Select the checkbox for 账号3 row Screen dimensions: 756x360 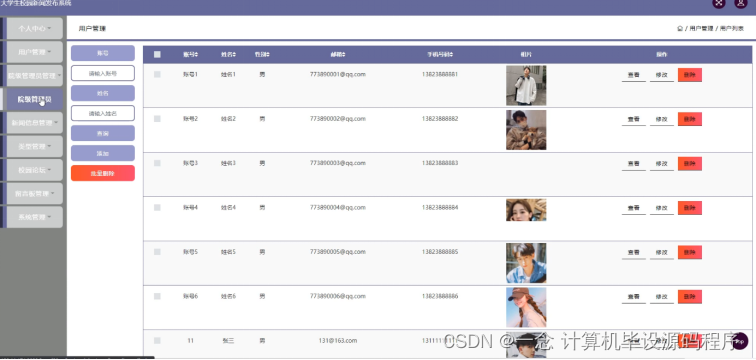[157, 163]
